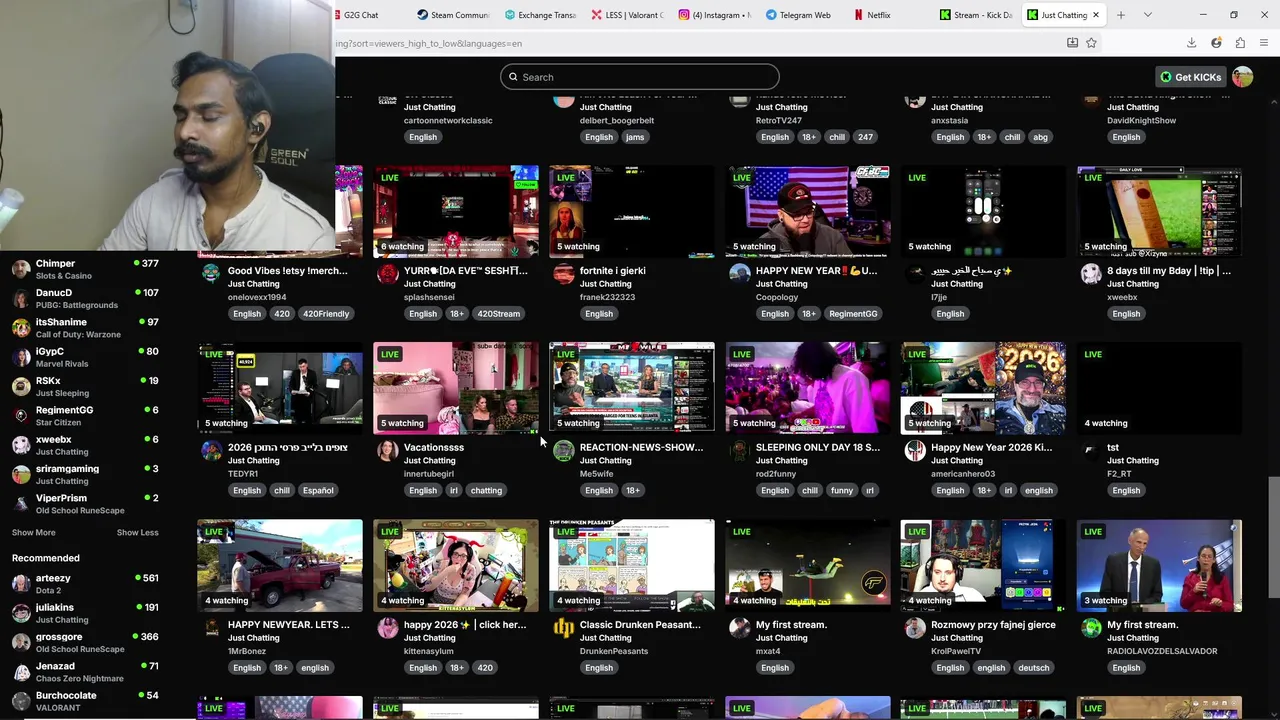The height and width of the screenshot is (720, 1280).
Task: Click splashsensei channel avatar
Action: [x=388, y=274]
